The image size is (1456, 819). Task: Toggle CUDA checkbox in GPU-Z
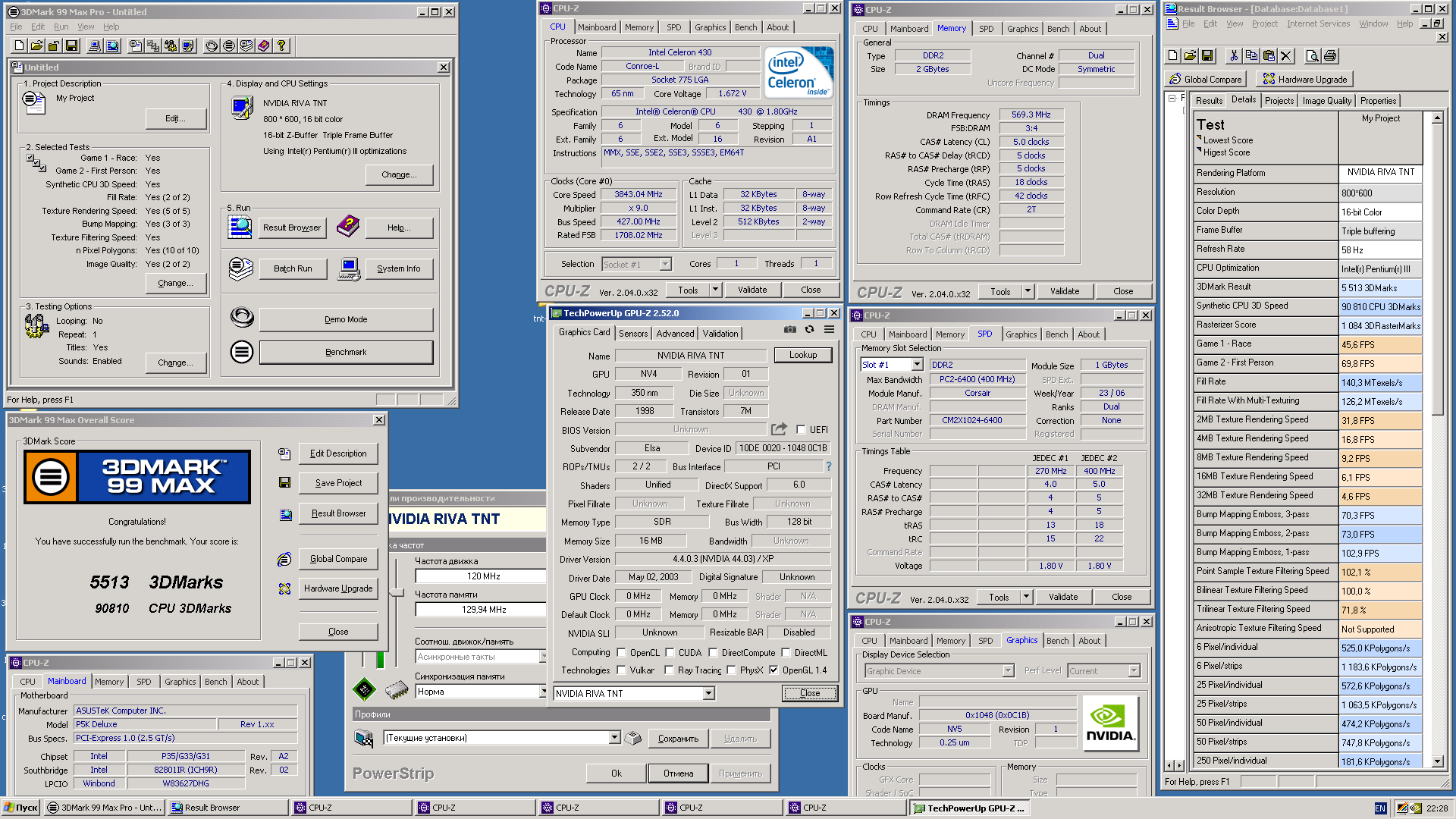pos(670,653)
